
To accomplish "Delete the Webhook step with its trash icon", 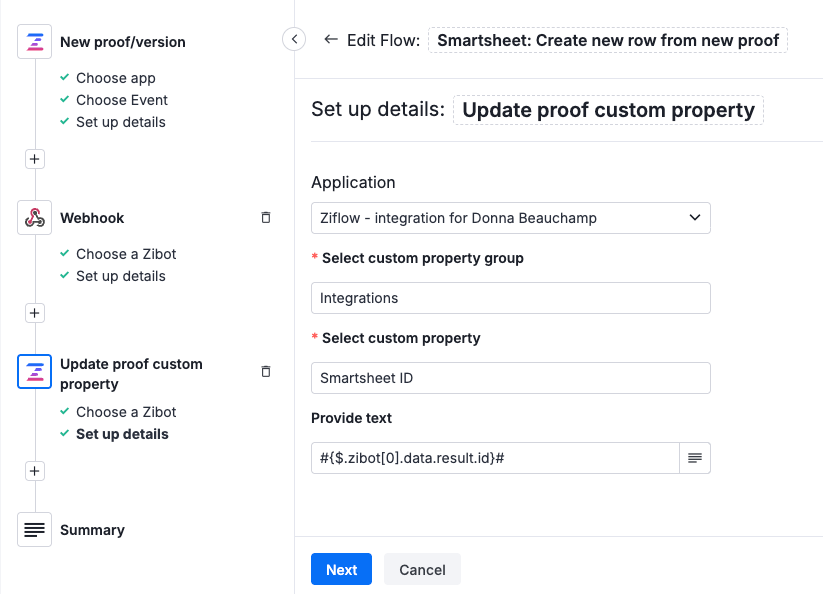I will pyautogui.click(x=265, y=217).
